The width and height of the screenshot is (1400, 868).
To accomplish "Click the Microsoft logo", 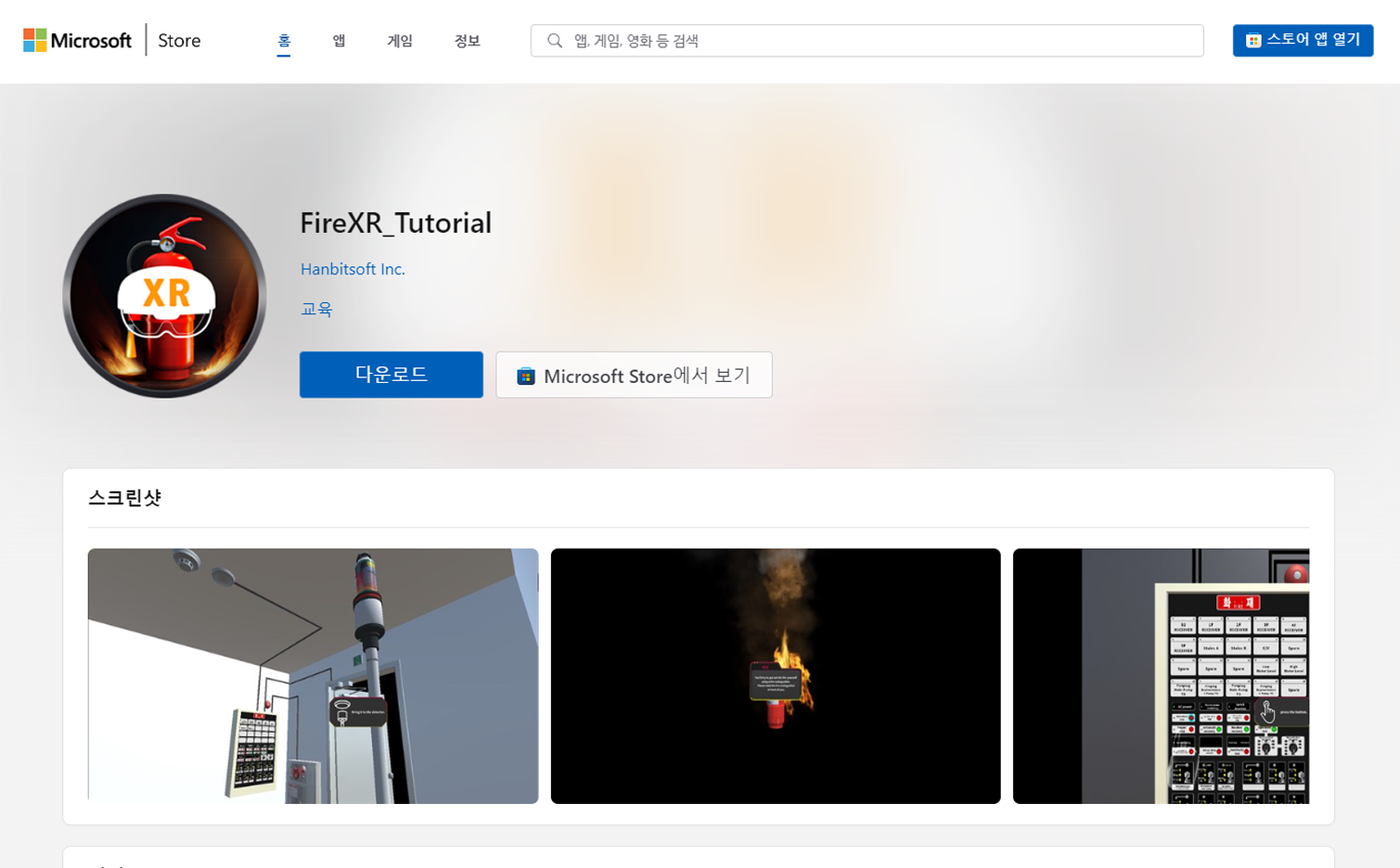I will (77, 40).
